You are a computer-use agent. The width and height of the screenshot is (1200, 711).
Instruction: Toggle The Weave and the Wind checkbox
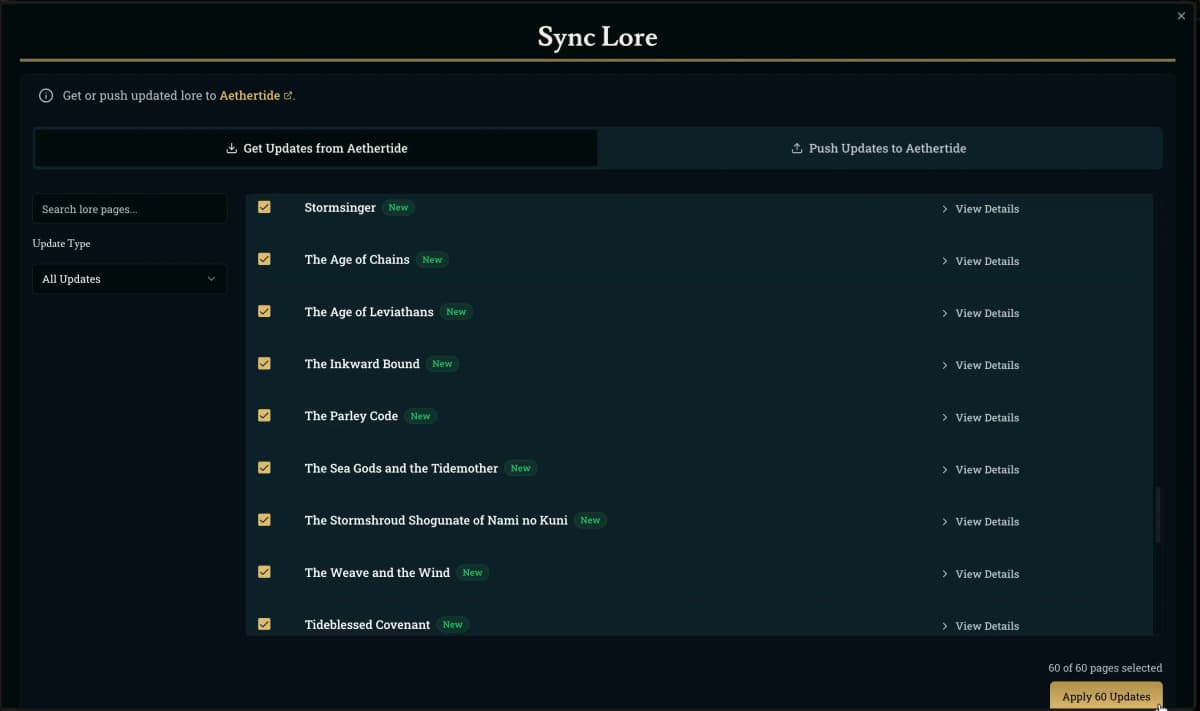(x=264, y=572)
